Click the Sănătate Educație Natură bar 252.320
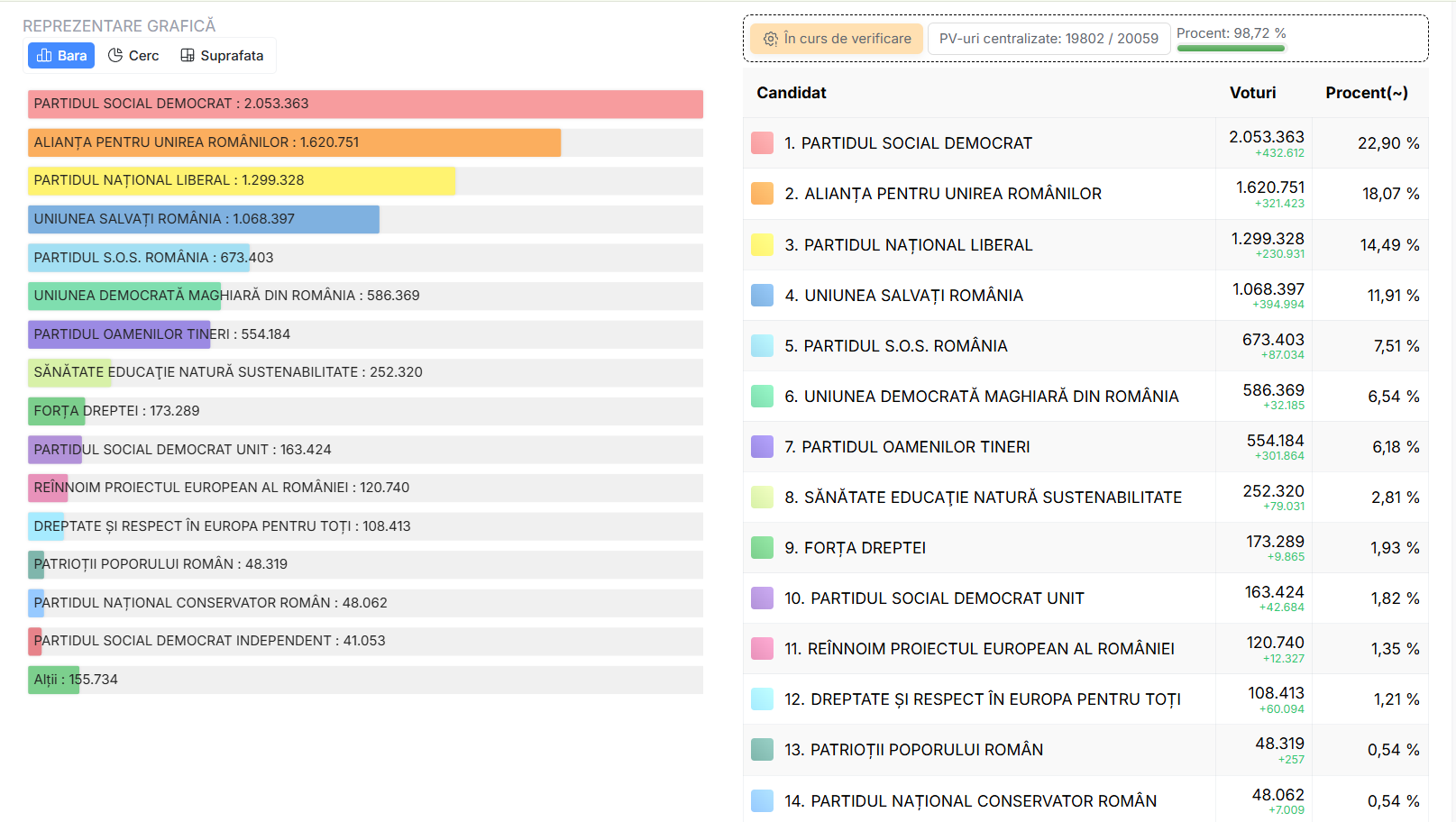This screenshot has height=822, width=1456. click(x=69, y=372)
